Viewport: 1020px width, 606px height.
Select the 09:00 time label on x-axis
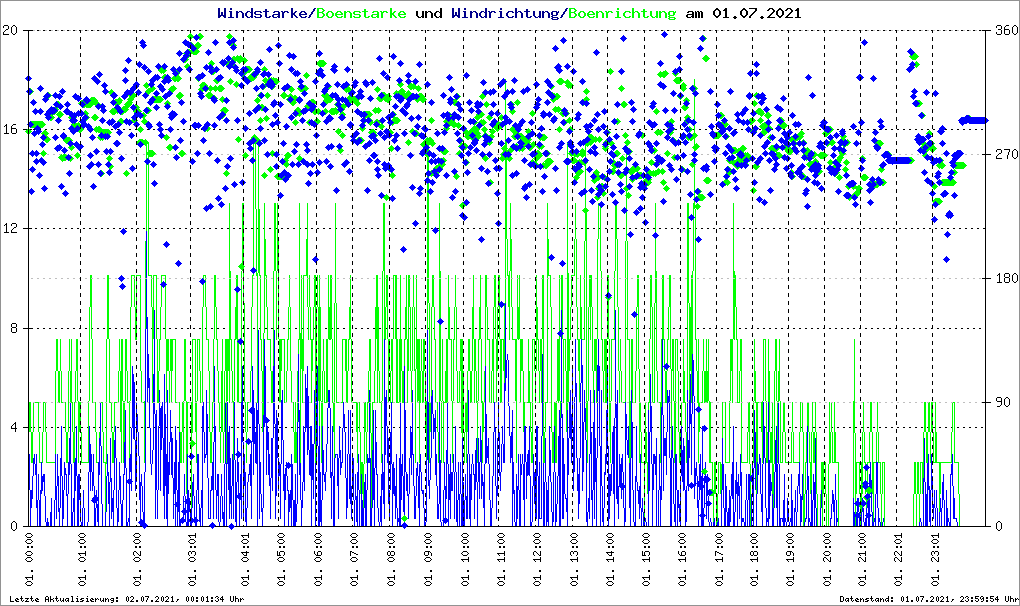tap(428, 561)
